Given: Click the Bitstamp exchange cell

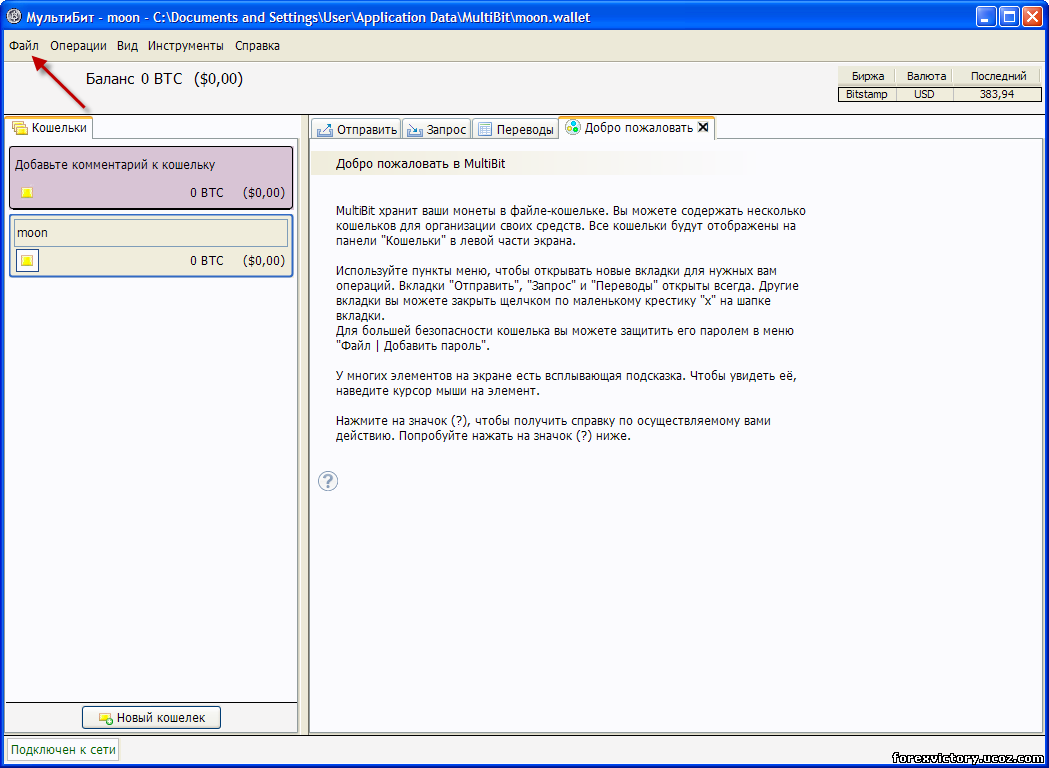Looking at the screenshot, I should pyautogui.click(x=867, y=94).
